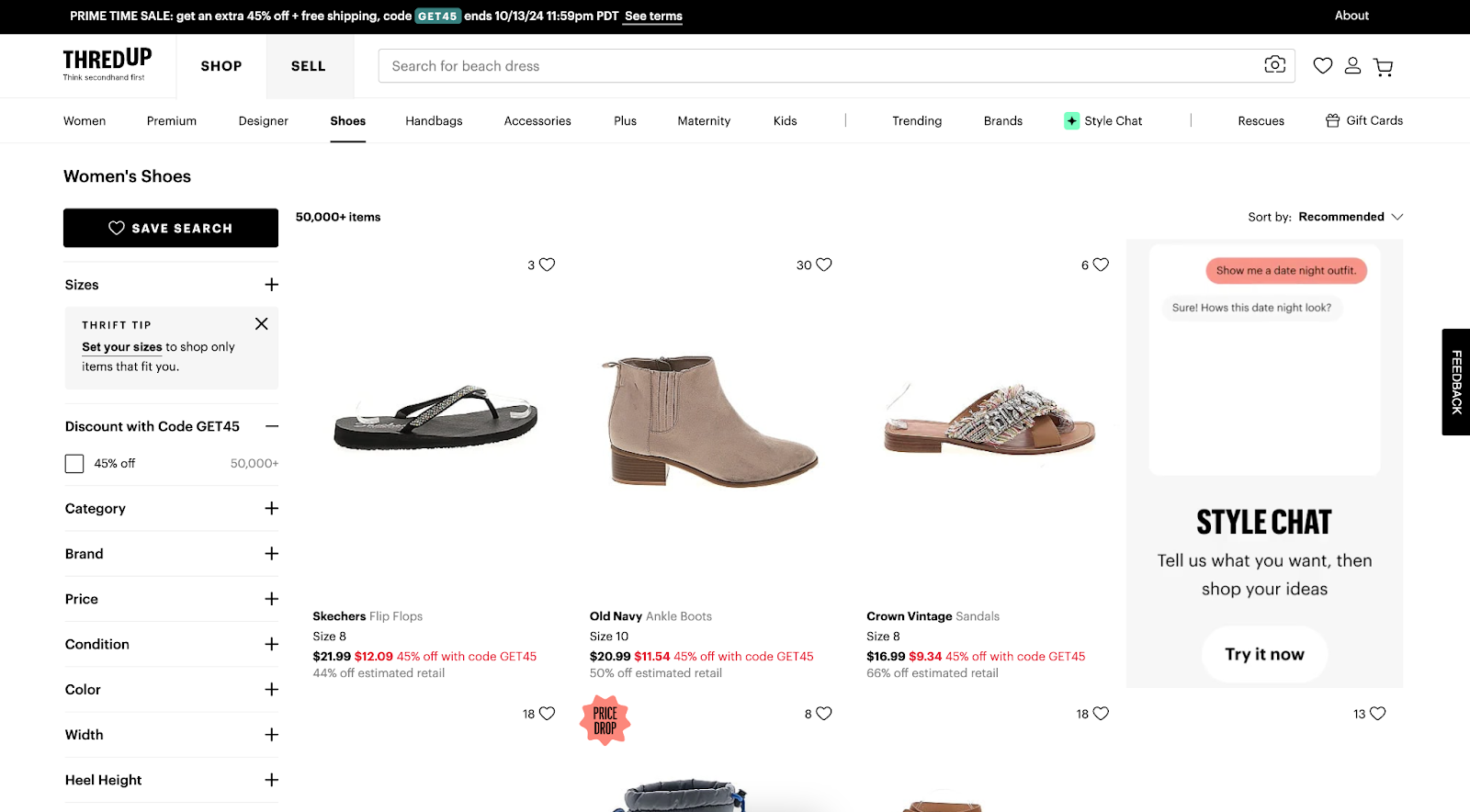This screenshot has width=1470, height=812.
Task: Click the Shoes menu item
Action: coord(348,120)
